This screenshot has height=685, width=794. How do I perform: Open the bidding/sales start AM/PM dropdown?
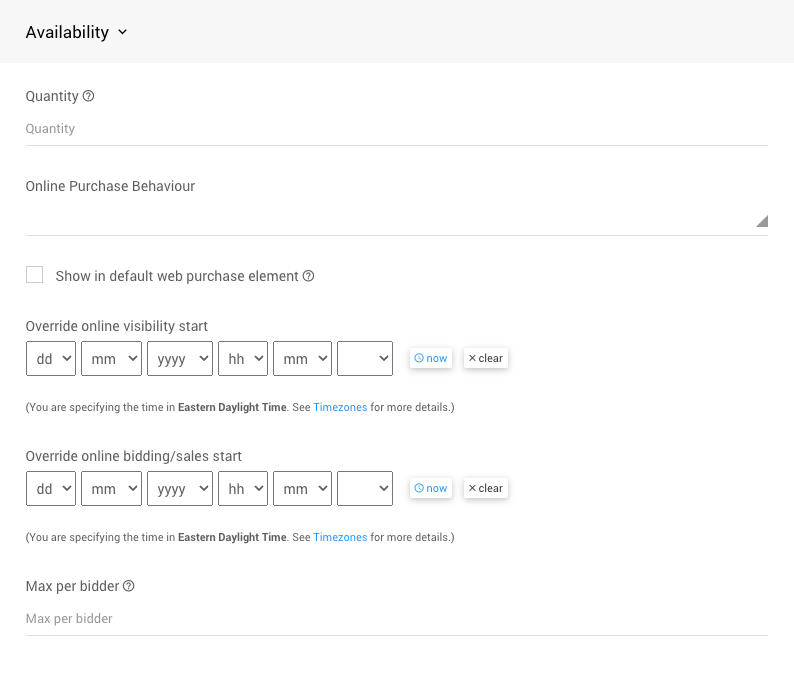(x=365, y=489)
